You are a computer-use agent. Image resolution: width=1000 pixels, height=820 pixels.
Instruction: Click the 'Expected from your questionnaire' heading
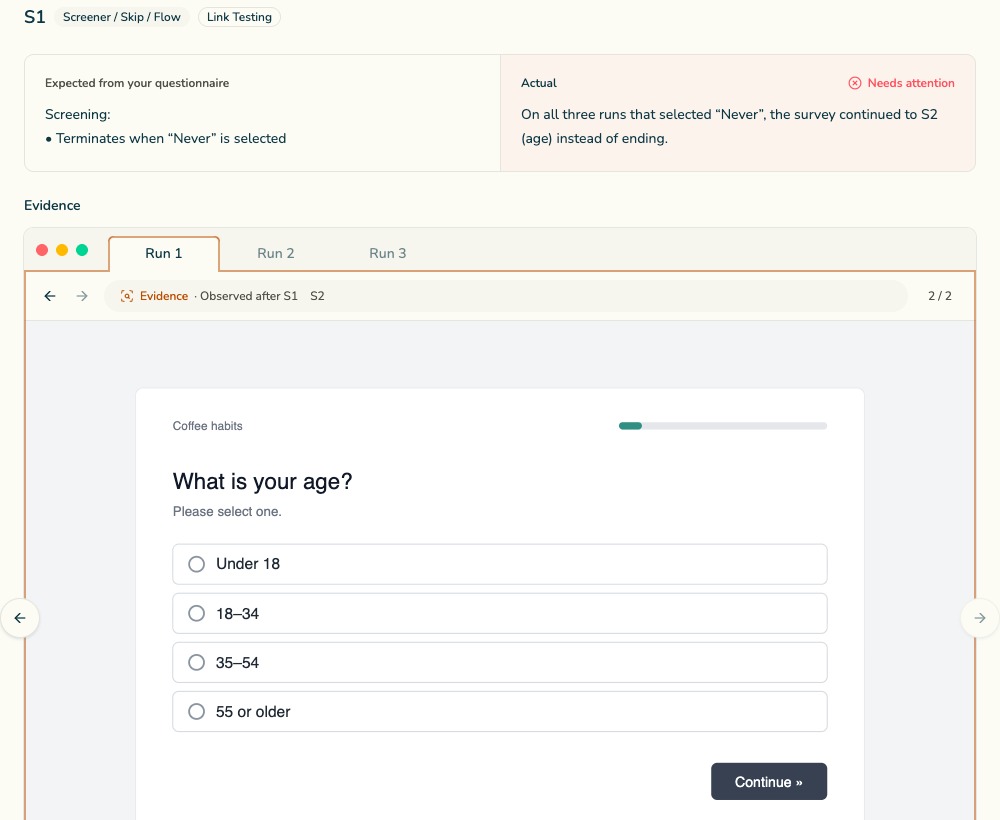(x=136, y=83)
